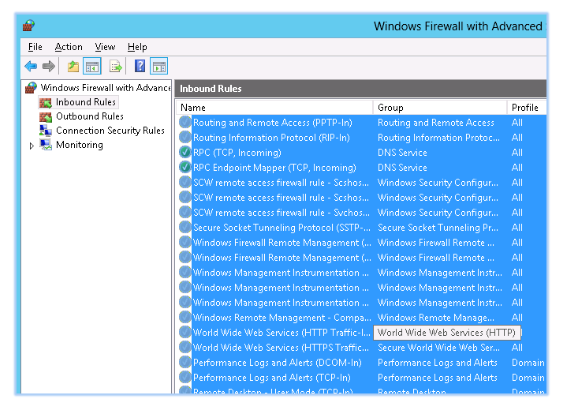
Task: Select the Windows Firewall with Advanced root node
Action: coord(105,88)
